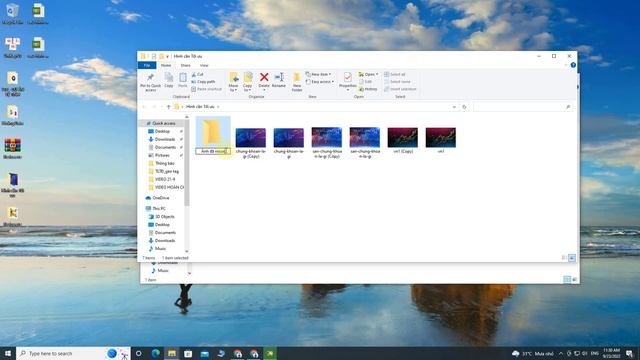Image resolution: width=640 pixels, height=360 pixels.
Task: Click History in the Open group
Action: tap(368, 89)
